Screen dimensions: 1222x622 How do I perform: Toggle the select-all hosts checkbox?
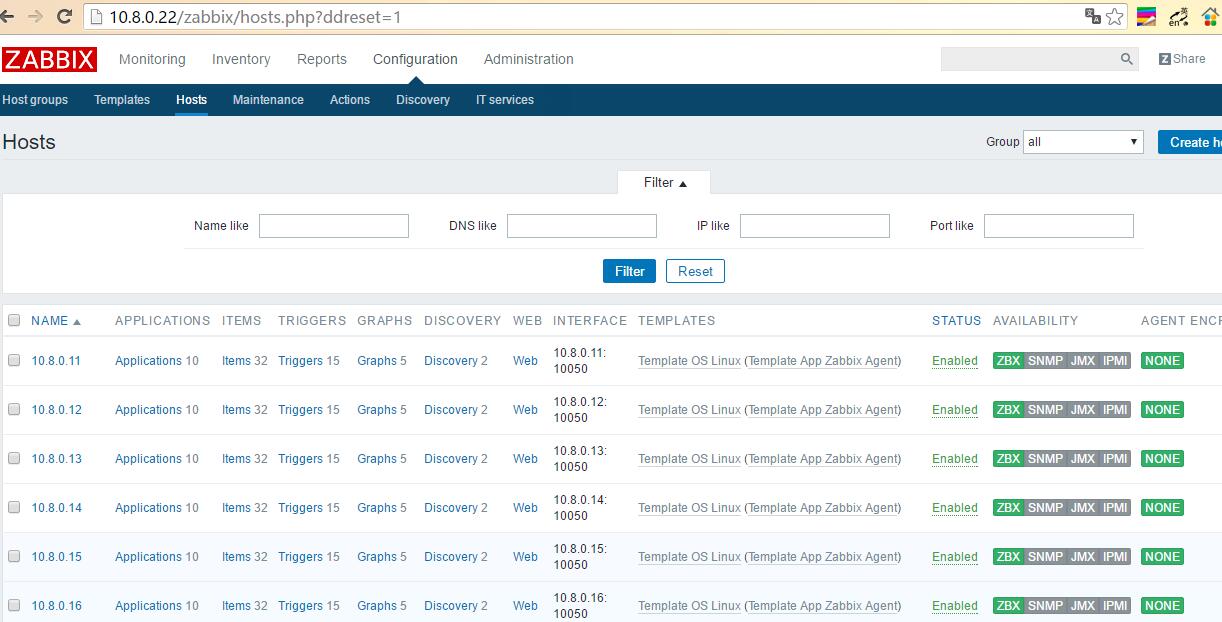14,321
